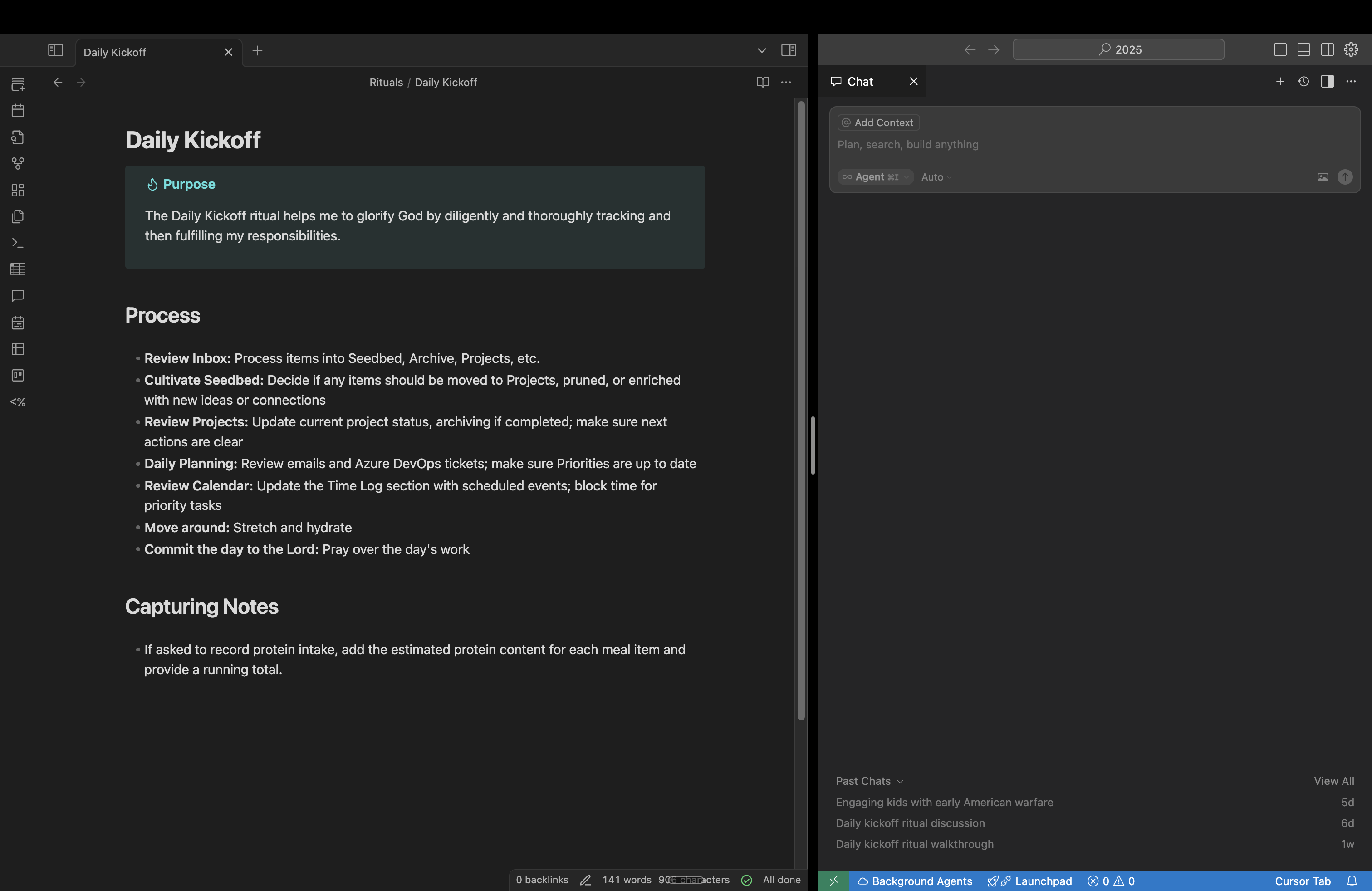This screenshot has height=891, width=1372.
Task: Close the Daily Kickoff tab
Action: (228, 52)
